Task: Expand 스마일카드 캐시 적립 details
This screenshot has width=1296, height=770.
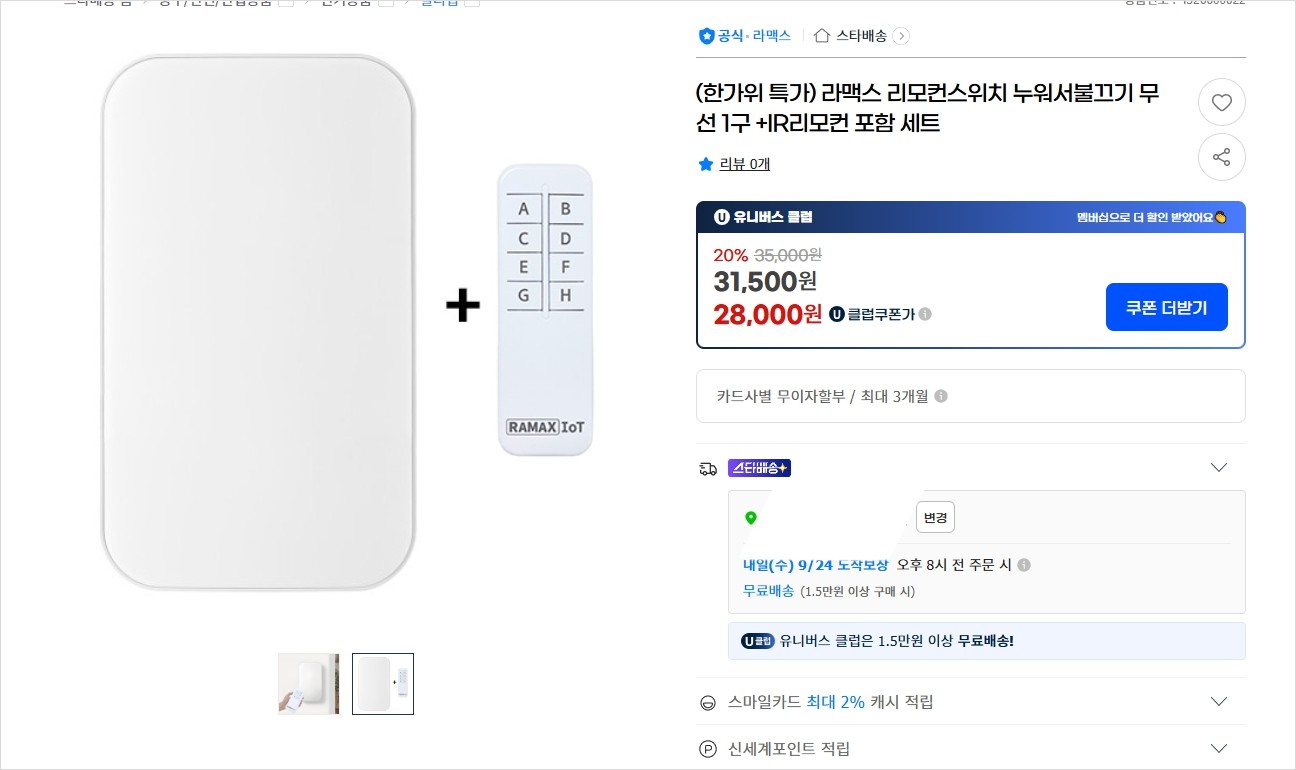Action: click(1218, 701)
